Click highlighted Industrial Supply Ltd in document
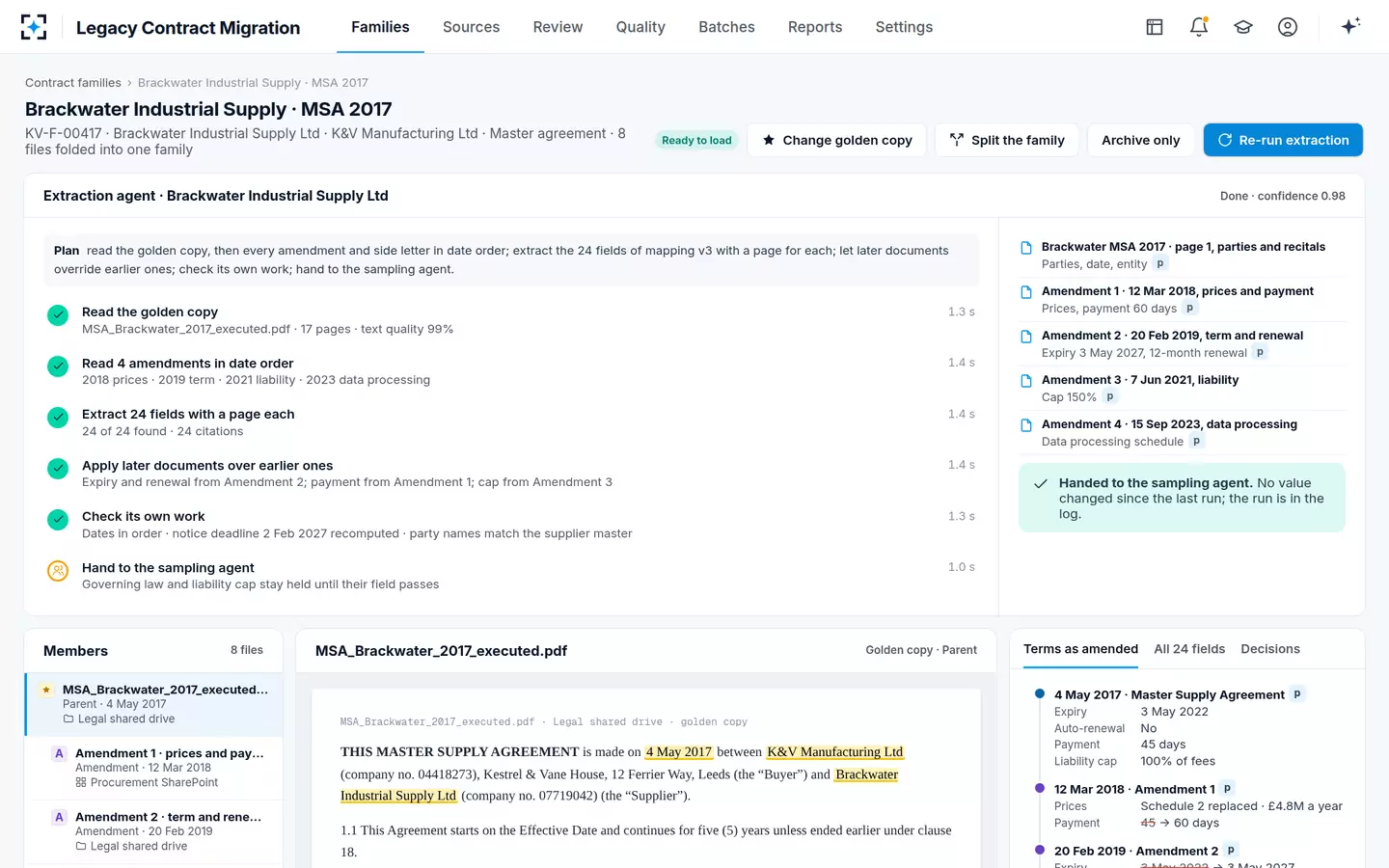The image size is (1389, 868). pos(398,796)
